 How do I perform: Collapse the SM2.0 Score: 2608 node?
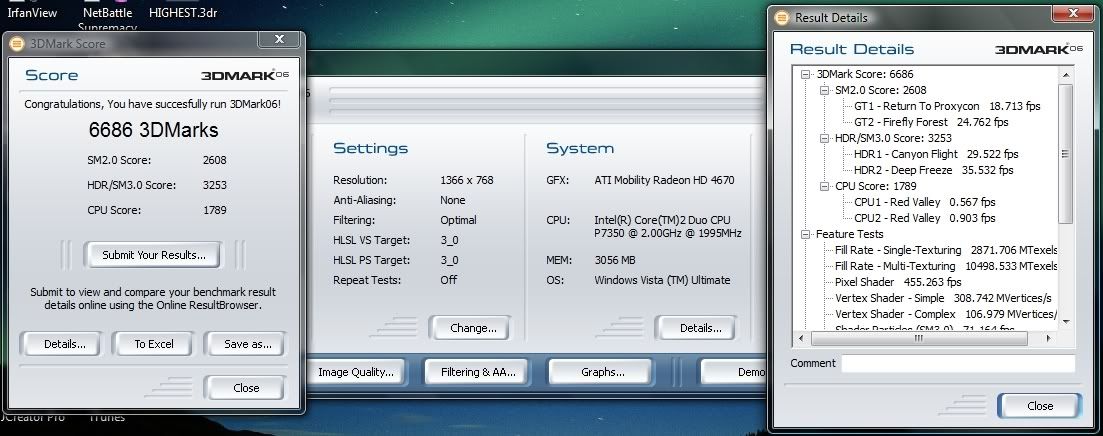825,90
